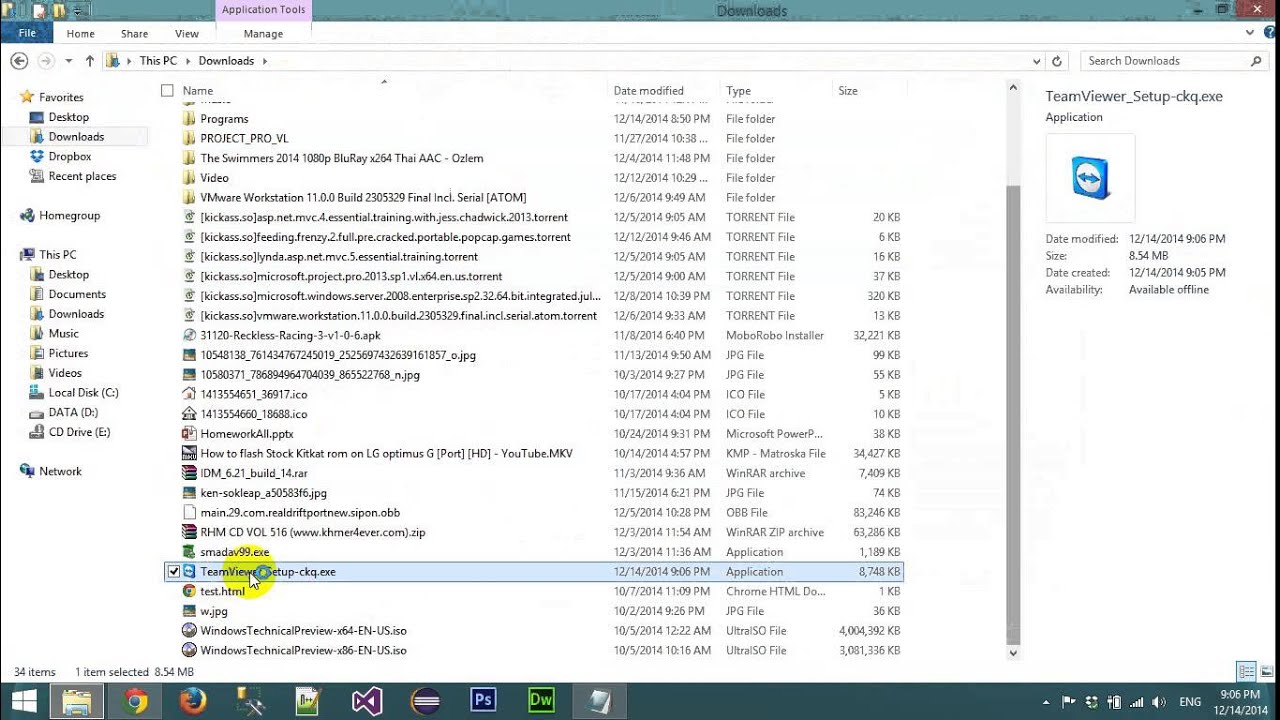The width and height of the screenshot is (1280, 720).
Task: Go up one level with Up arrow
Action: click(90, 61)
